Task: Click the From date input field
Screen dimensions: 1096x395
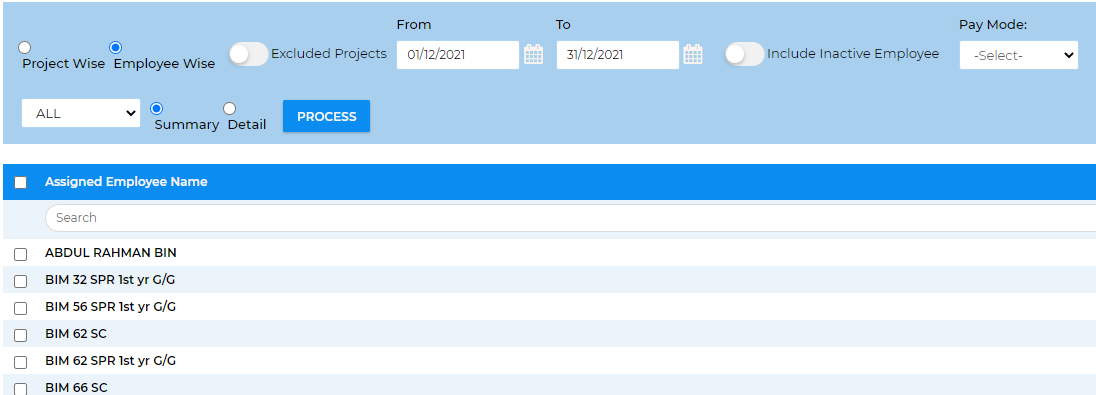Action: coord(458,55)
